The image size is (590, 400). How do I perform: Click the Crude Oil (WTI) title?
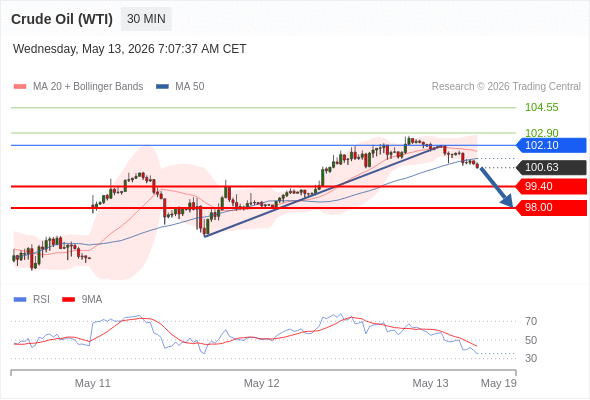coord(62,19)
